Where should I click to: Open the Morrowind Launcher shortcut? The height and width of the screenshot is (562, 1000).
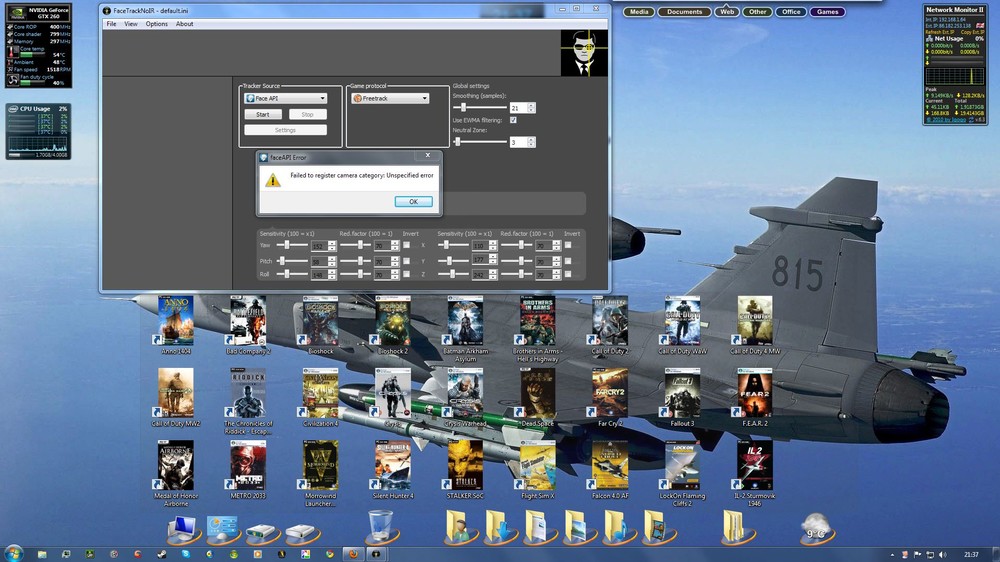[x=320, y=473]
